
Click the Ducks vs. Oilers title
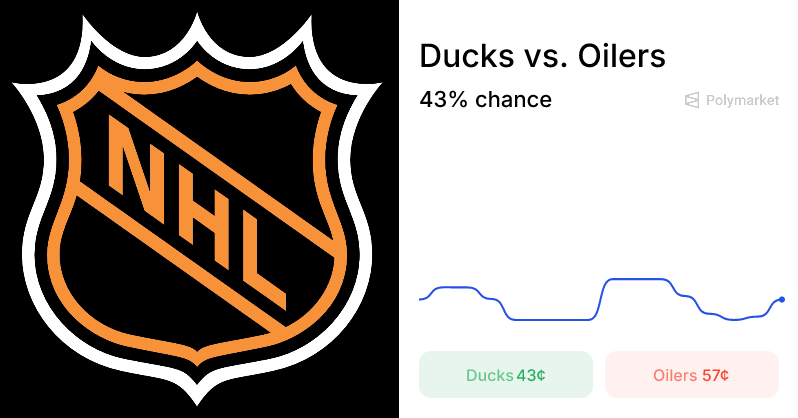[x=542, y=56]
